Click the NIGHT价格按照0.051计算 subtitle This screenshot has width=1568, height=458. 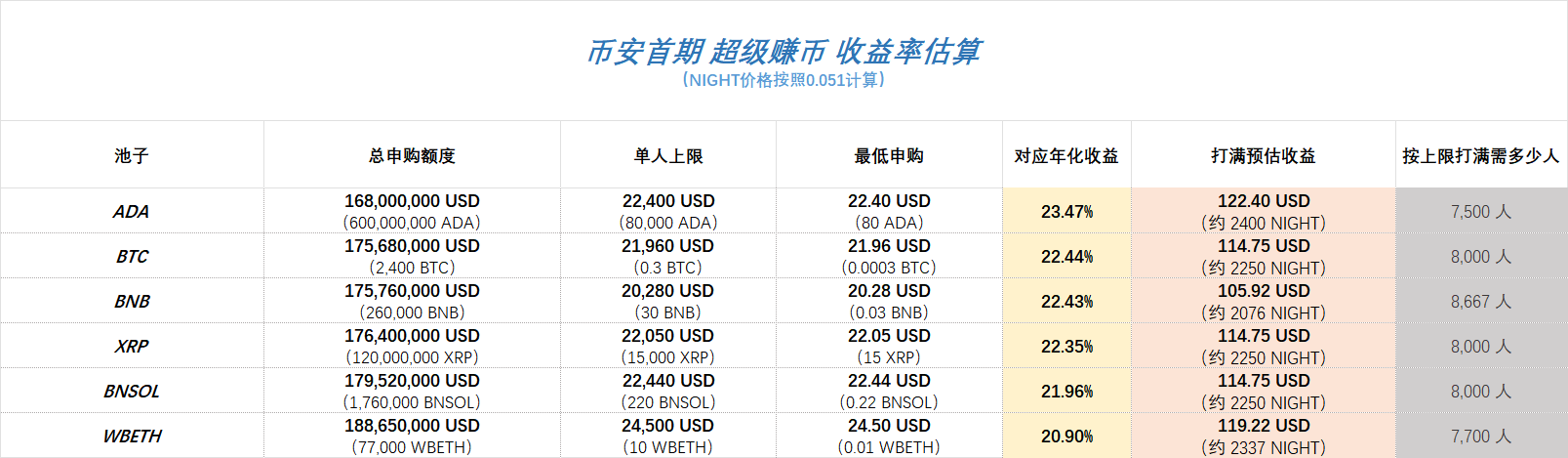point(784,80)
